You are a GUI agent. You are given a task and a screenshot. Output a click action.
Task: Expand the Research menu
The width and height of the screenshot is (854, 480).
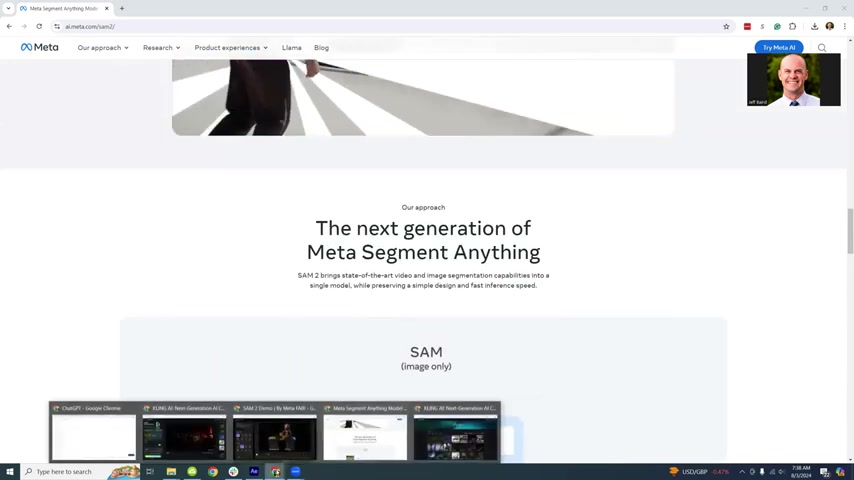click(x=162, y=48)
